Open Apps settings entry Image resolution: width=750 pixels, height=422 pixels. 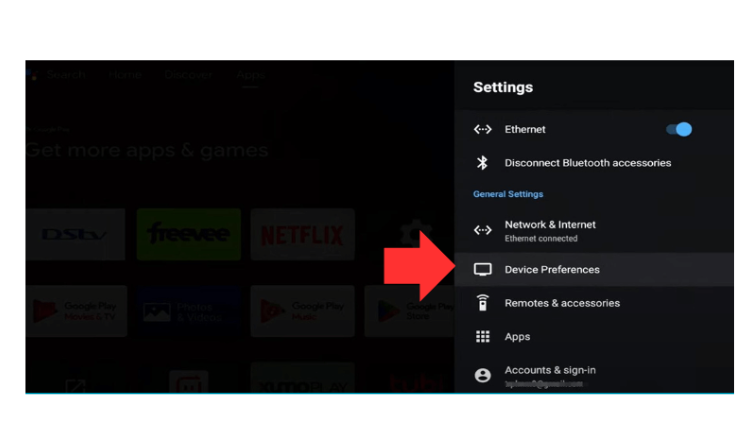tap(594, 336)
